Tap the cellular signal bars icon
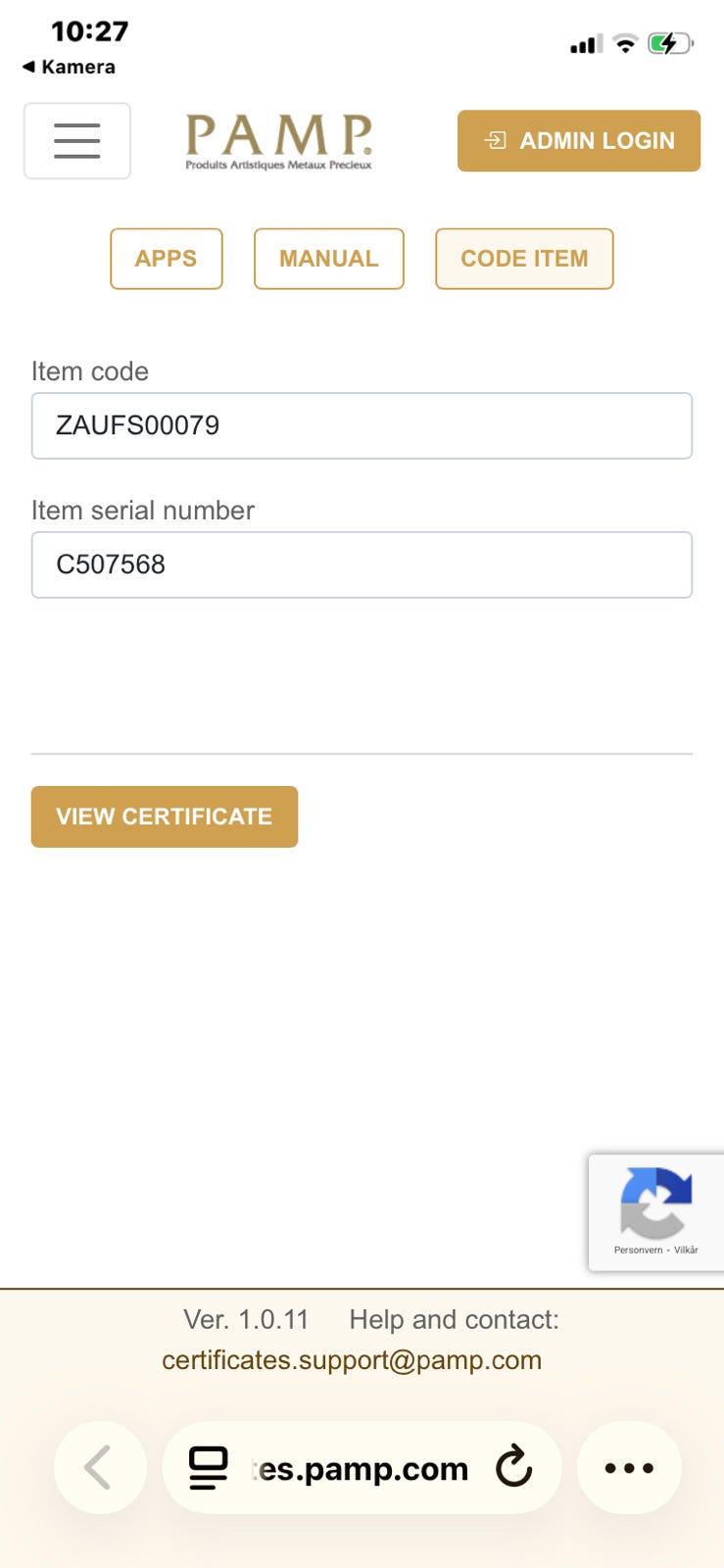 [x=586, y=44]
